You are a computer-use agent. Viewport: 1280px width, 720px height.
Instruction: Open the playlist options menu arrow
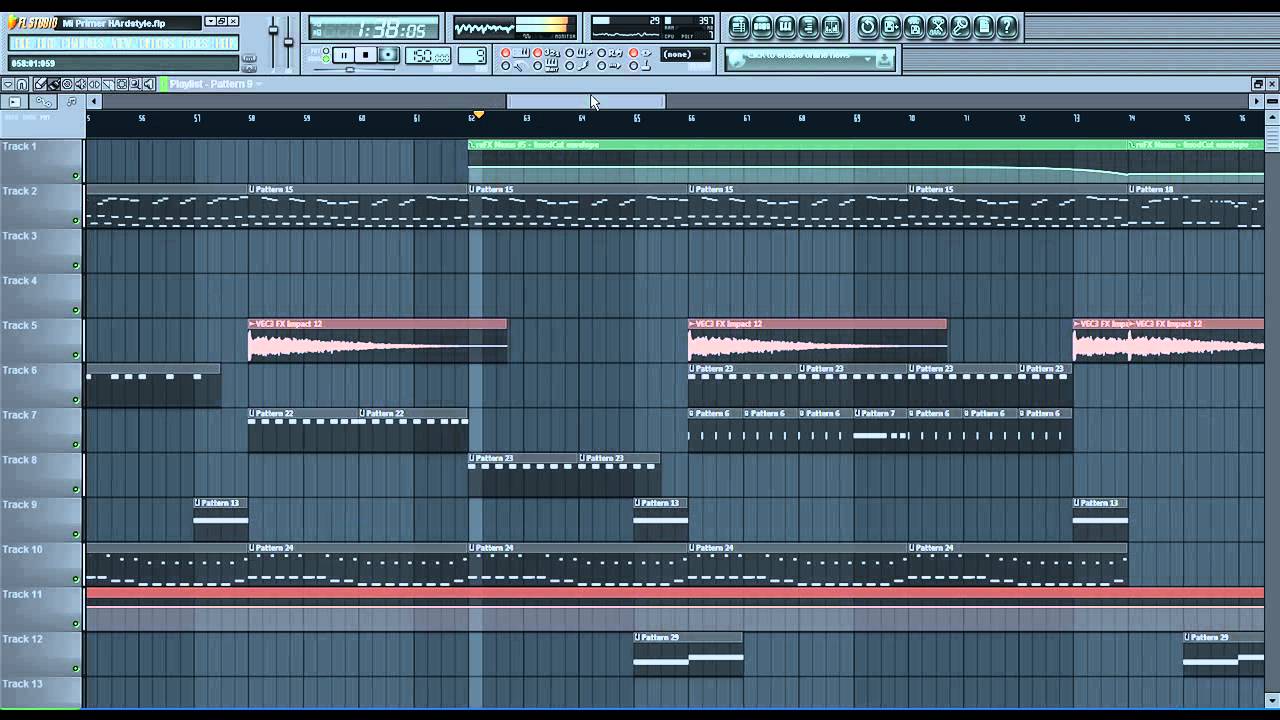[x=8, y=85]
